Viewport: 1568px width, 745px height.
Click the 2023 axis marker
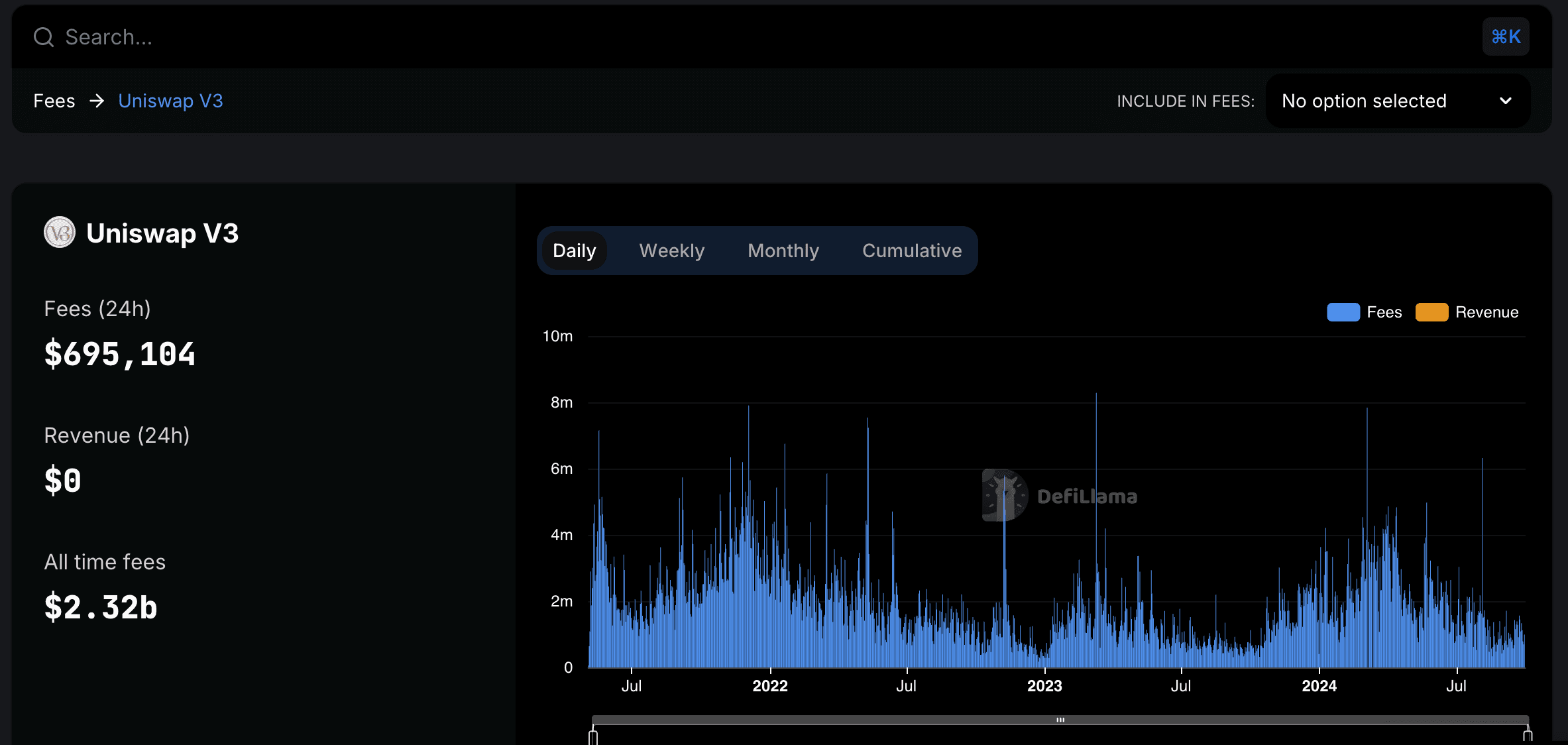point(1044,686)
